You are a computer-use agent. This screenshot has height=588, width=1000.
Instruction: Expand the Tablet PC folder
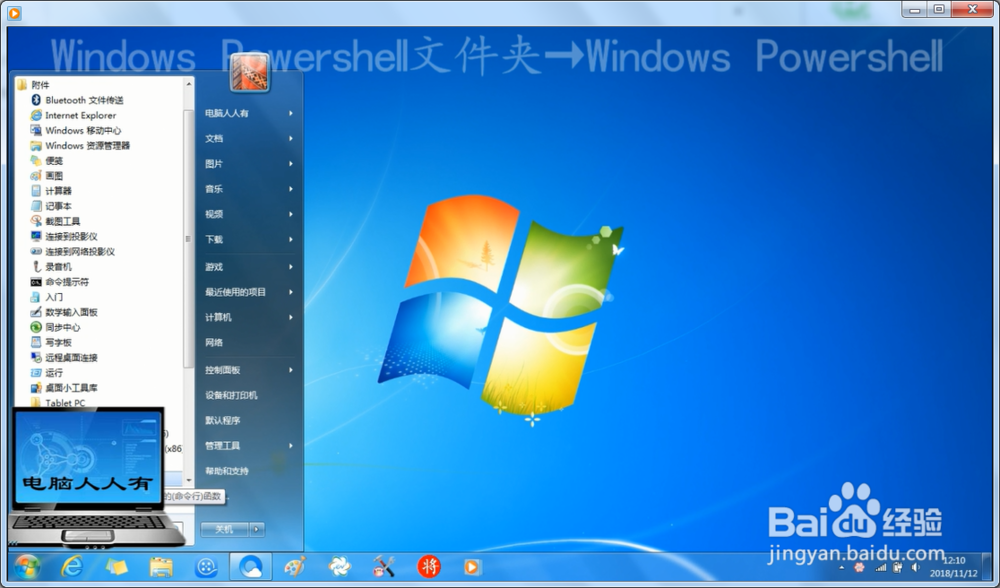57,402
